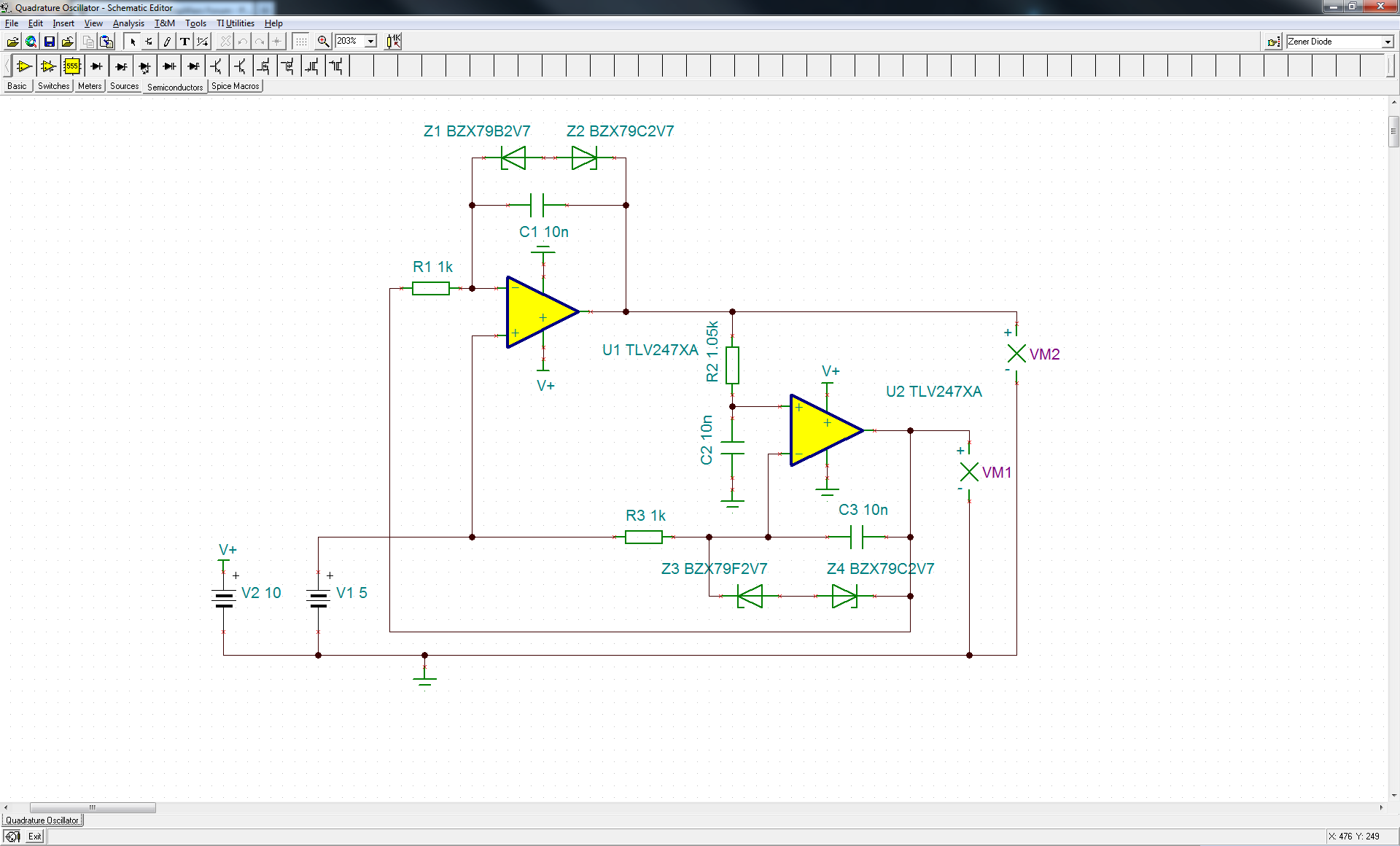Switch to the Meters tab
Viewport: 1400px width, 846px height.
90,86
